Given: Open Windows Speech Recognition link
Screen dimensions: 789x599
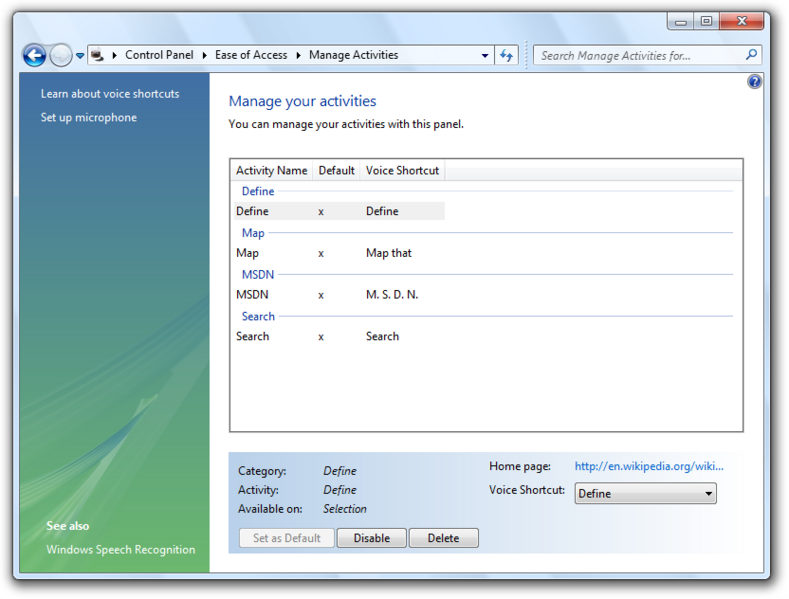Looking at the screenshot, I should click(x=121, y=550).
